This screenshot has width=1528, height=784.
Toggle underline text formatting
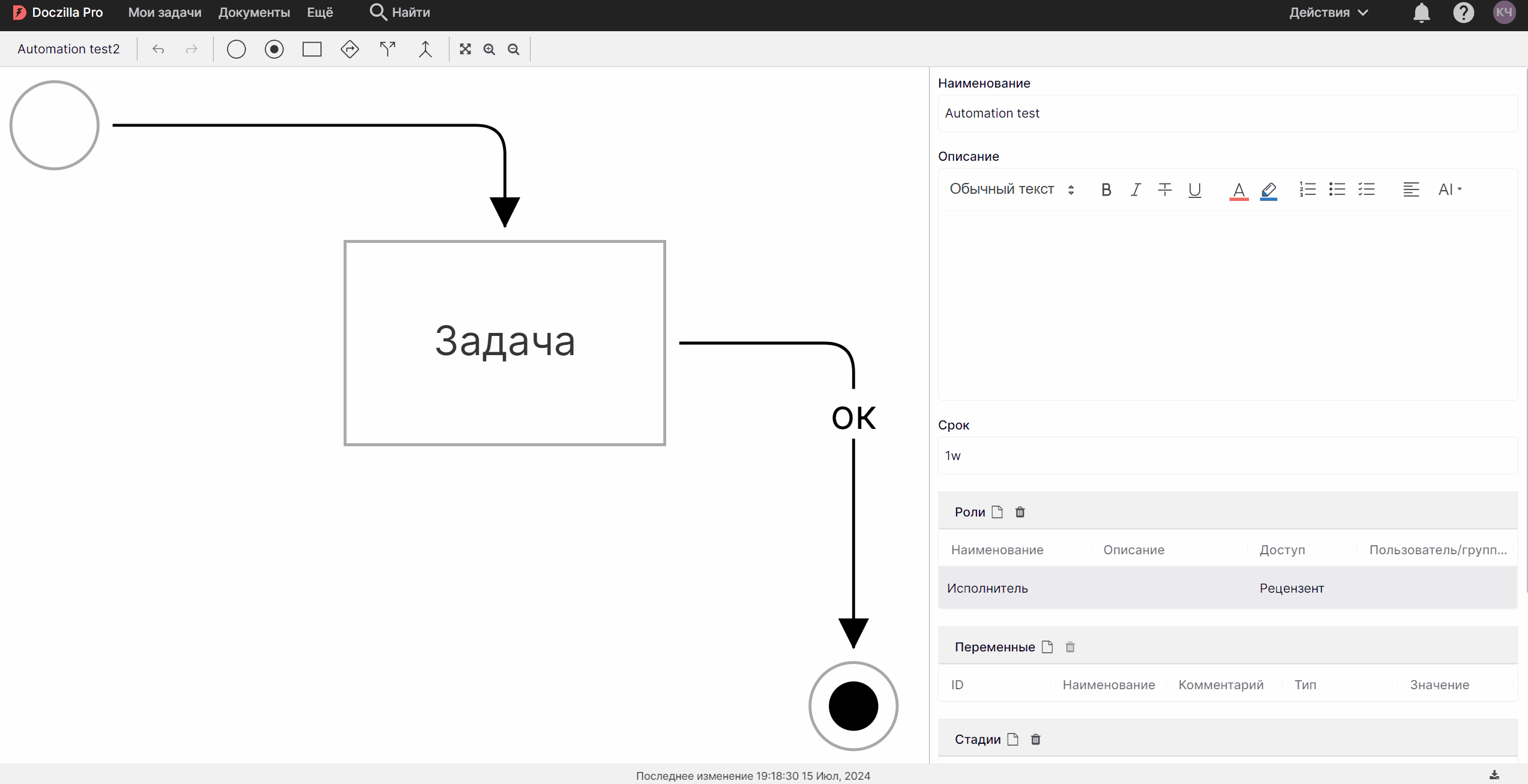coord(1194,190)
